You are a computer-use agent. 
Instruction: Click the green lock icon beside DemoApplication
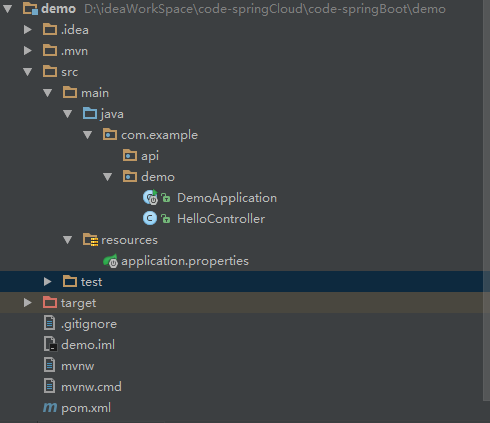click(166, 198)
